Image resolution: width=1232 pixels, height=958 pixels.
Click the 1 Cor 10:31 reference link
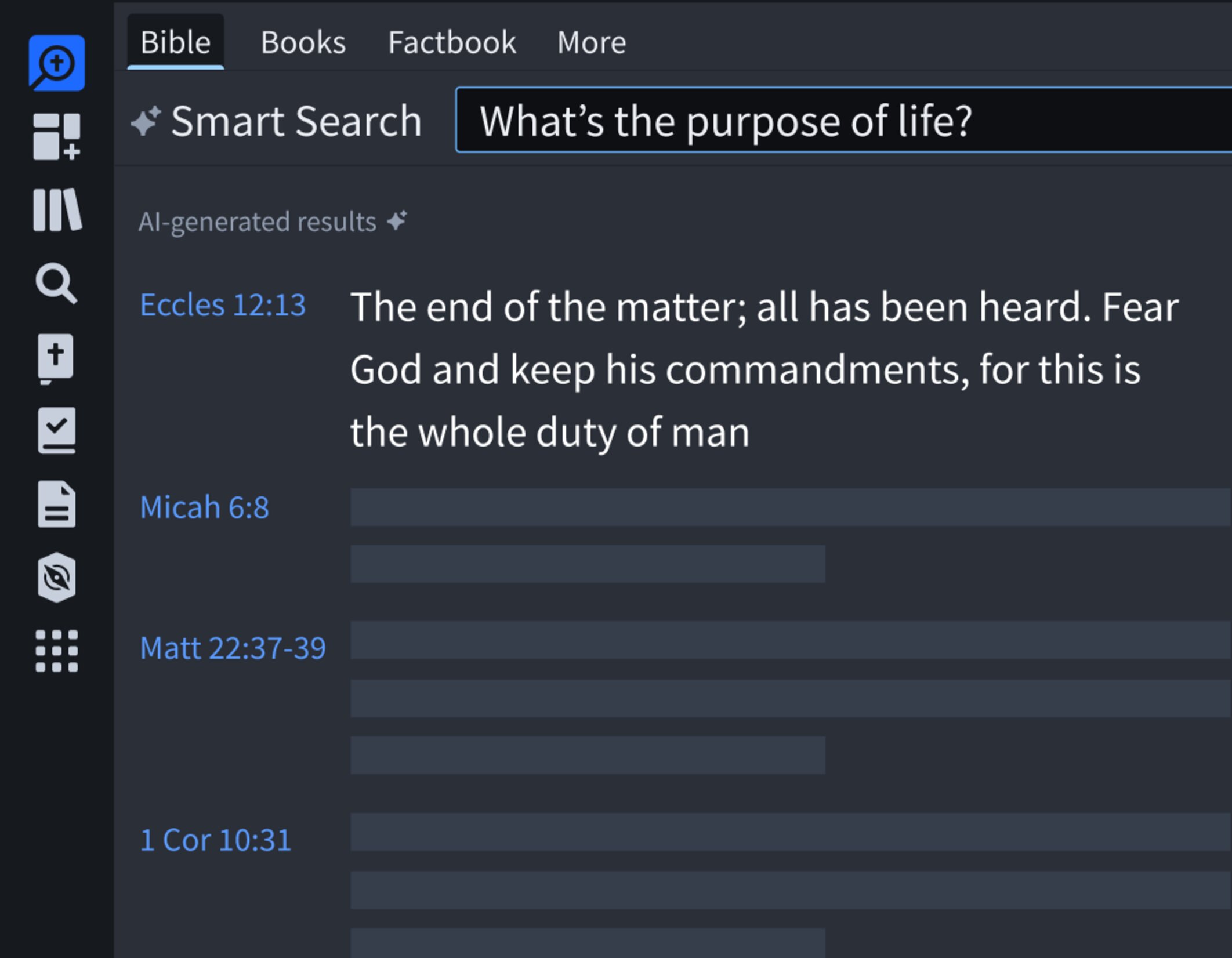215,840
